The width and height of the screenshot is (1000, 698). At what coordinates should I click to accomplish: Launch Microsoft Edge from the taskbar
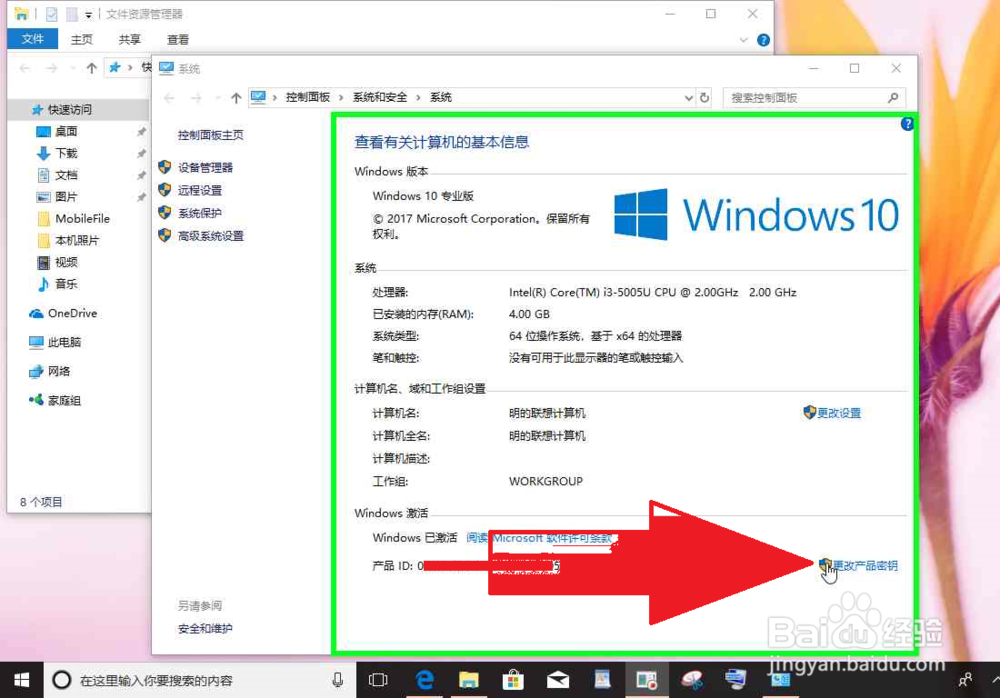[425, 679]
